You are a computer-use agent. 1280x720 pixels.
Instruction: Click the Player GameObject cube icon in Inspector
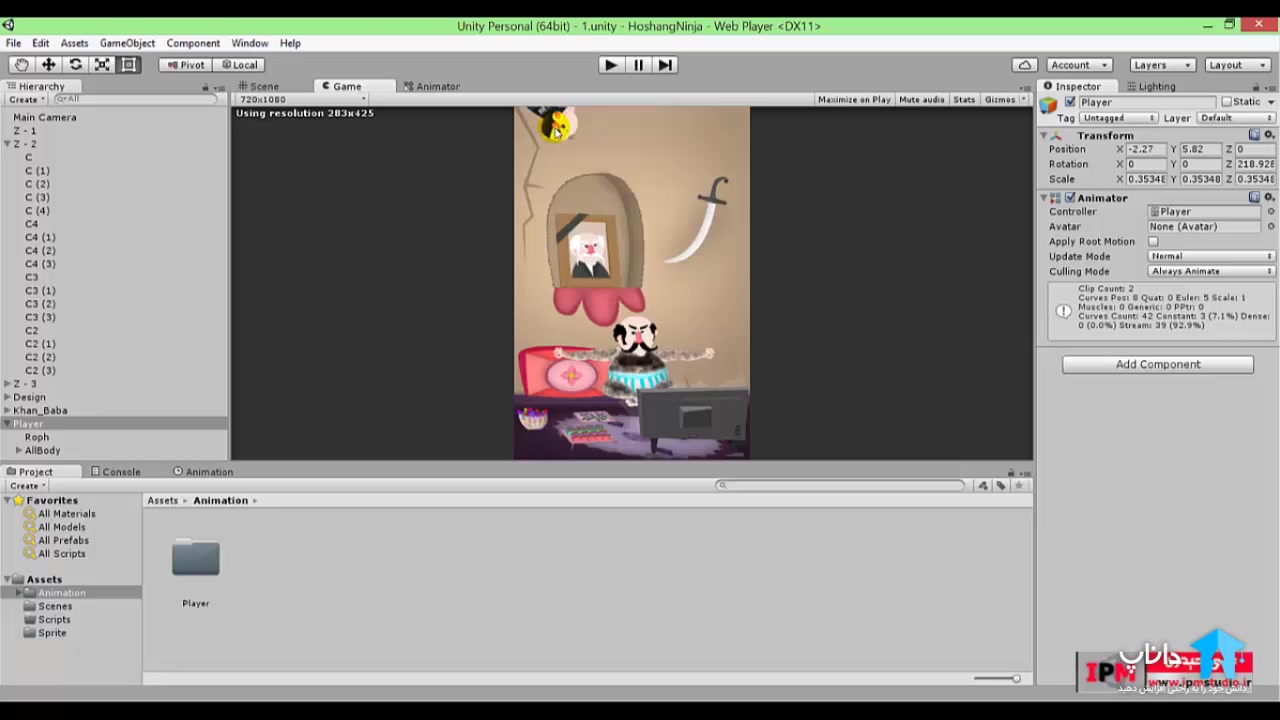pyautogui.click(x=1048, y=104)
